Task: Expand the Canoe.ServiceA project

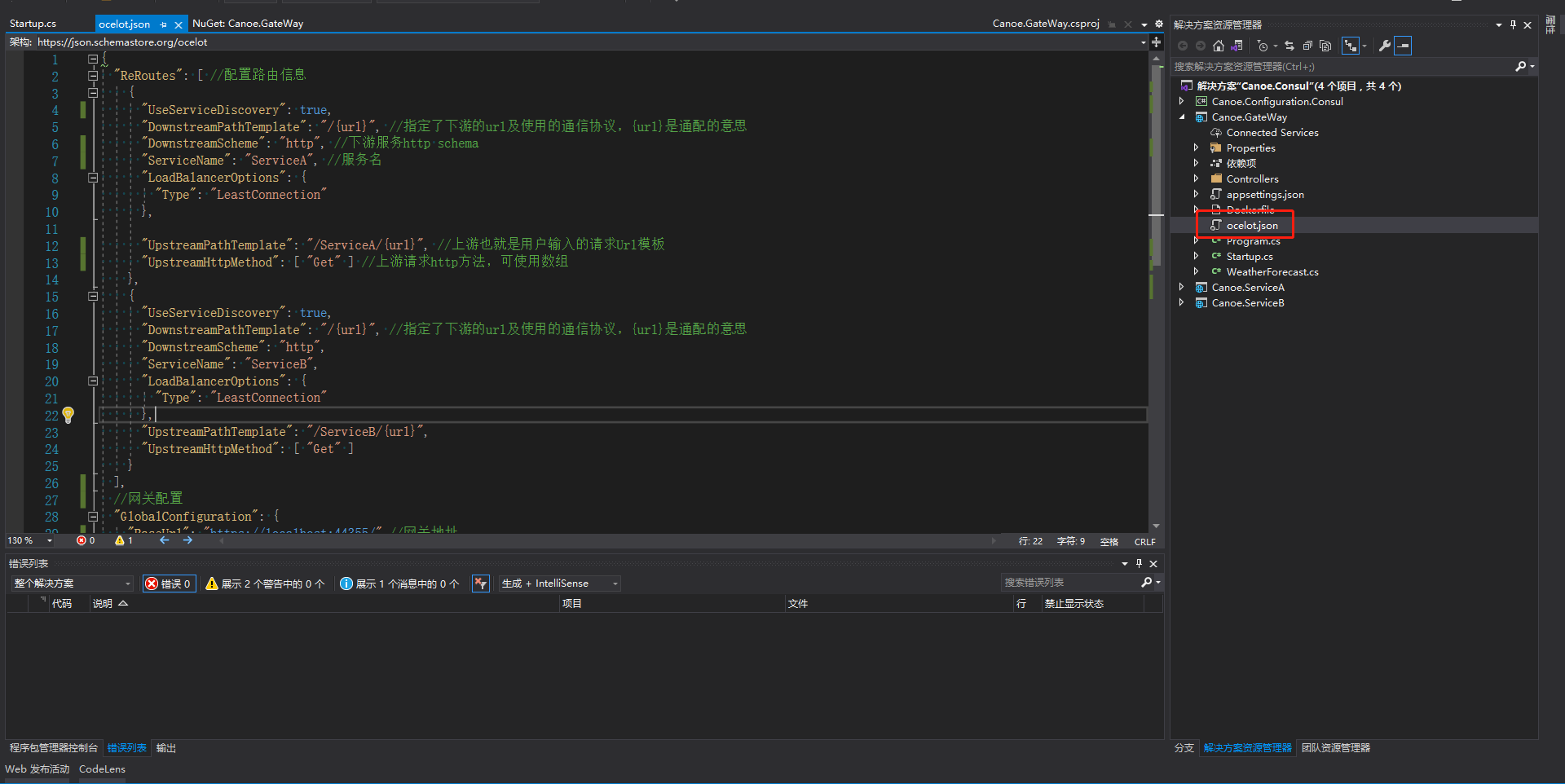Action: point(1182,287)
